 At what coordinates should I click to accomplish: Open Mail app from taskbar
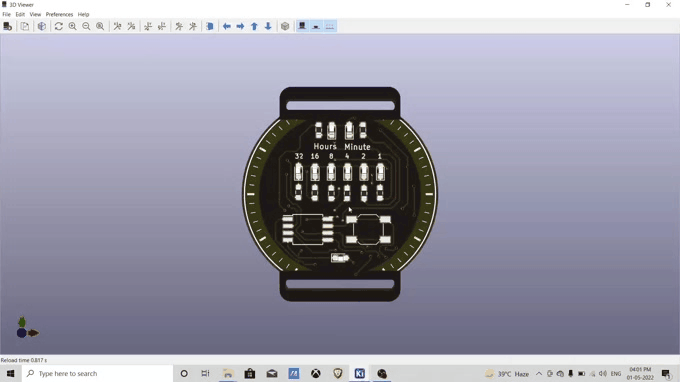[x=272, y=373]
